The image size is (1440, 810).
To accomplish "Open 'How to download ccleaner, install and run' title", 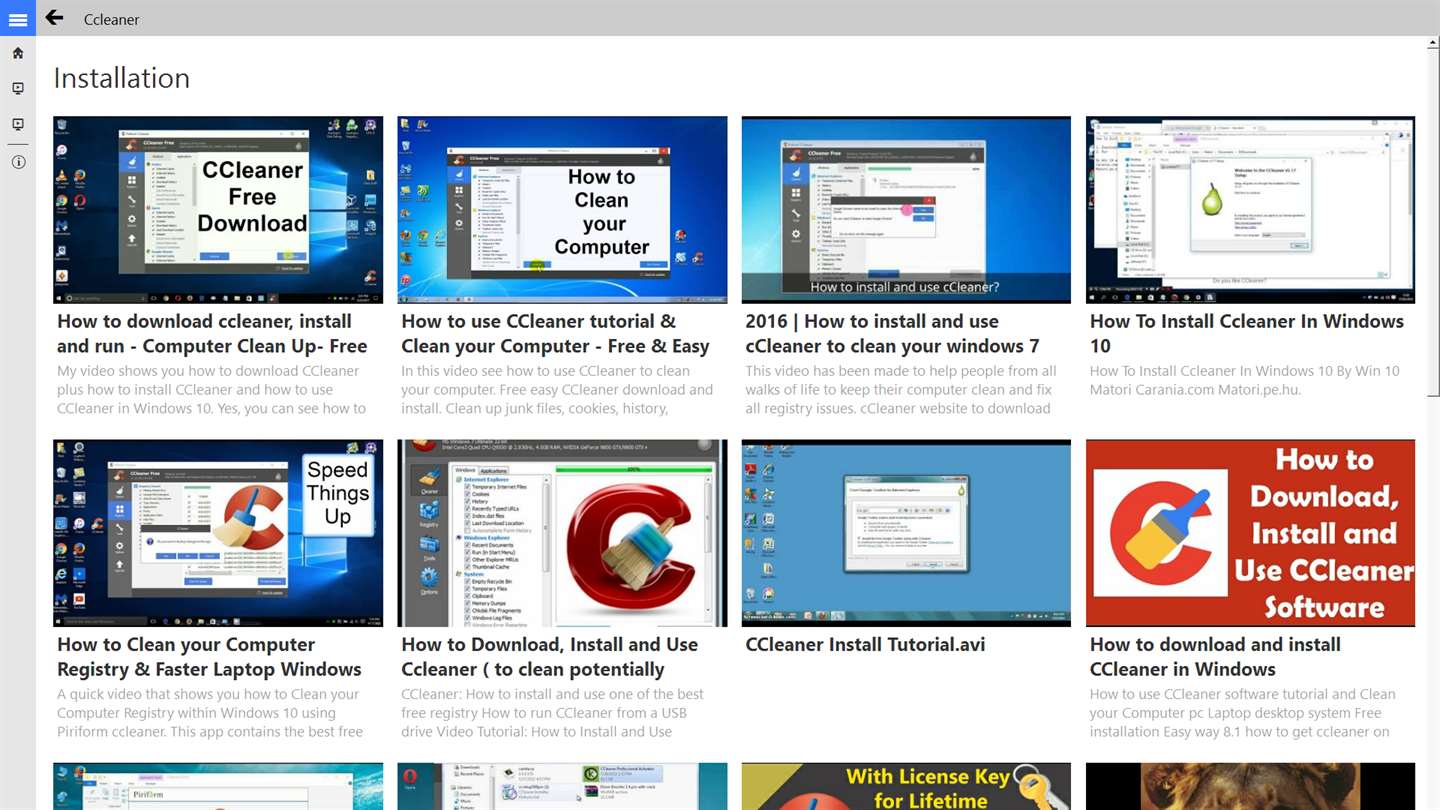I will pos(212,334).
